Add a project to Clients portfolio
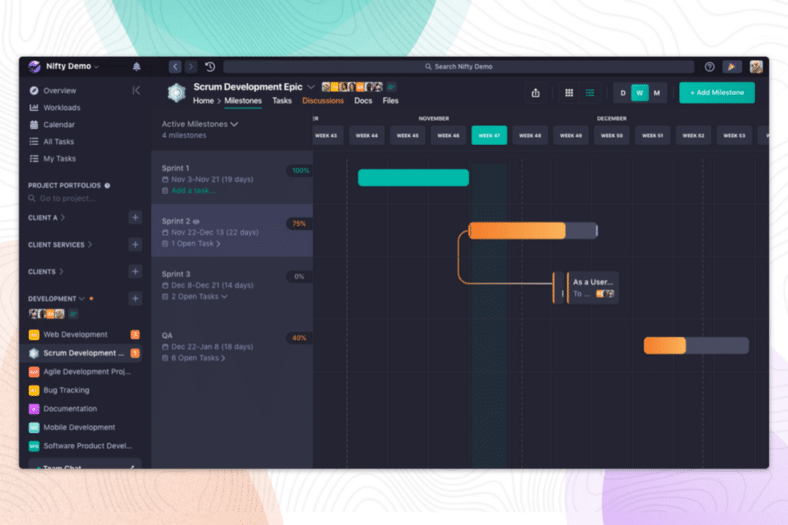788x525 pixels. pos(135,271)
